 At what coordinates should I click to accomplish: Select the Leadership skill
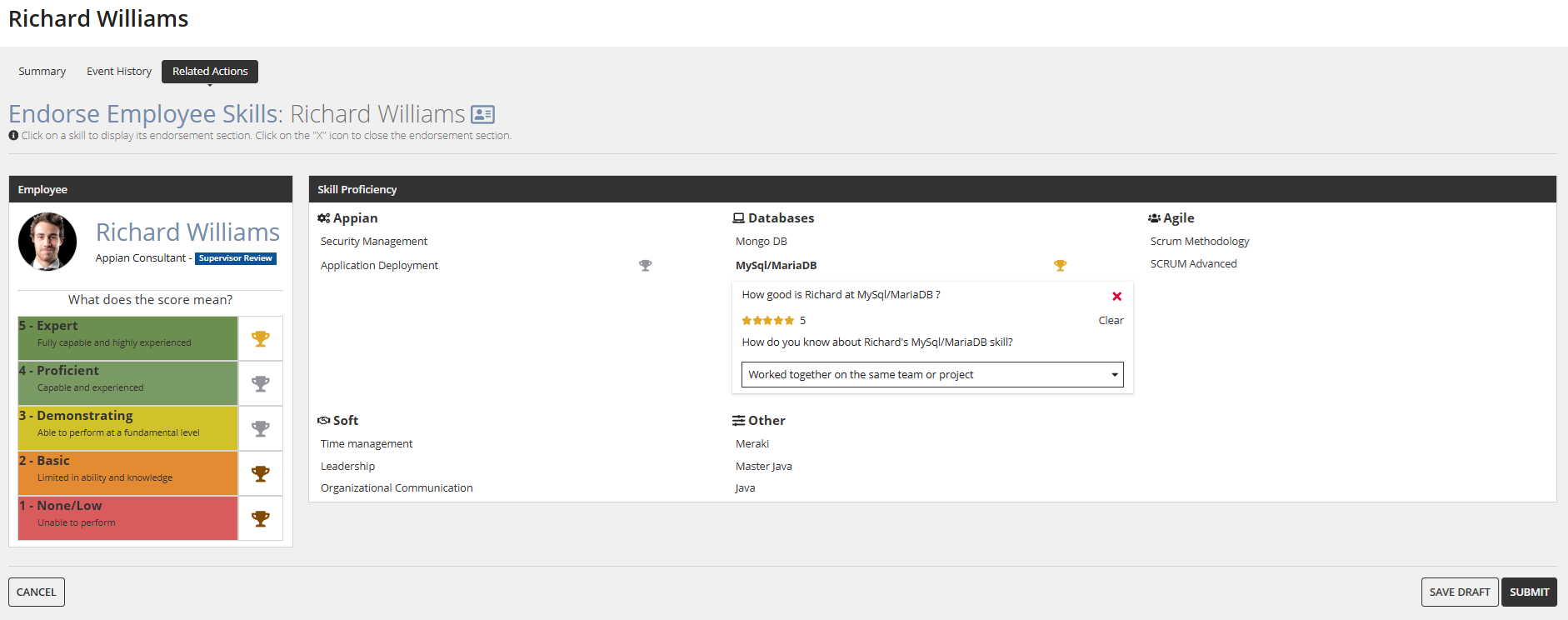pos(348,467)
